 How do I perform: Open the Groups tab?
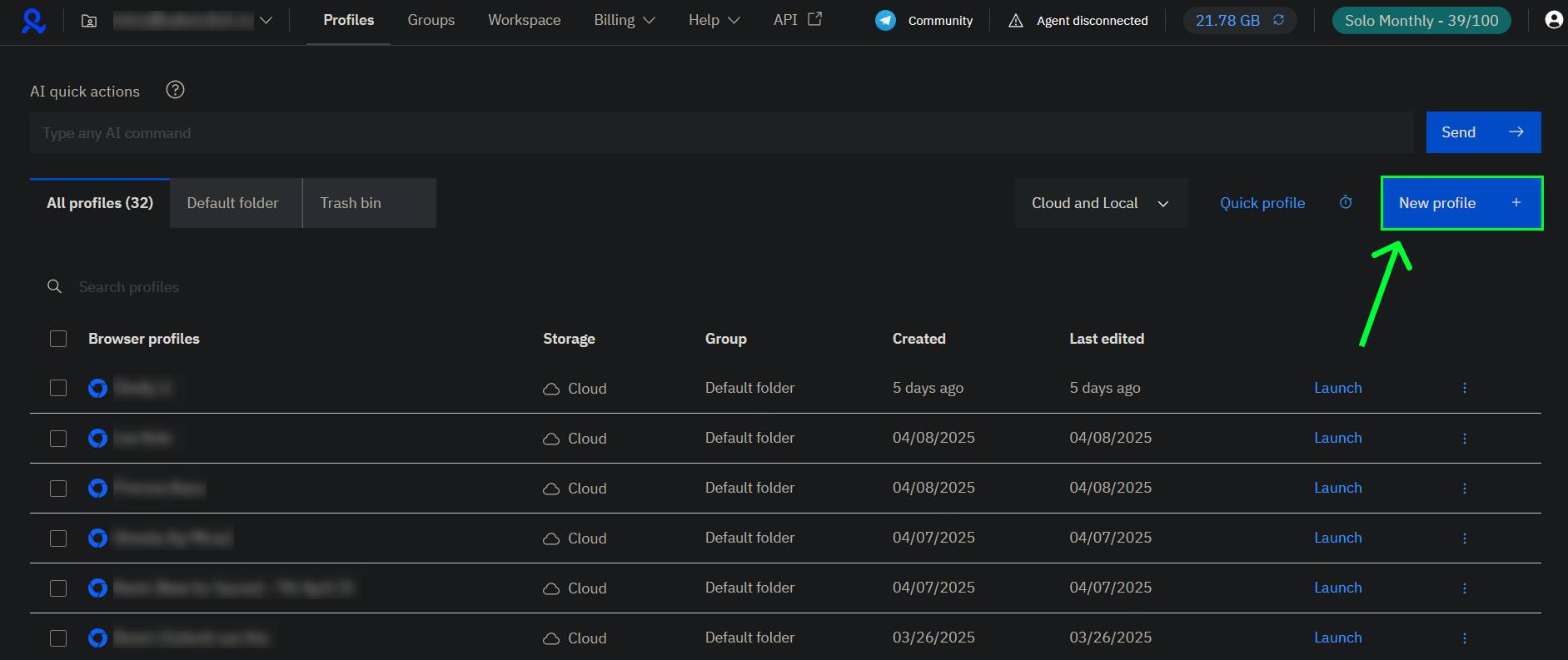[431, 20]
